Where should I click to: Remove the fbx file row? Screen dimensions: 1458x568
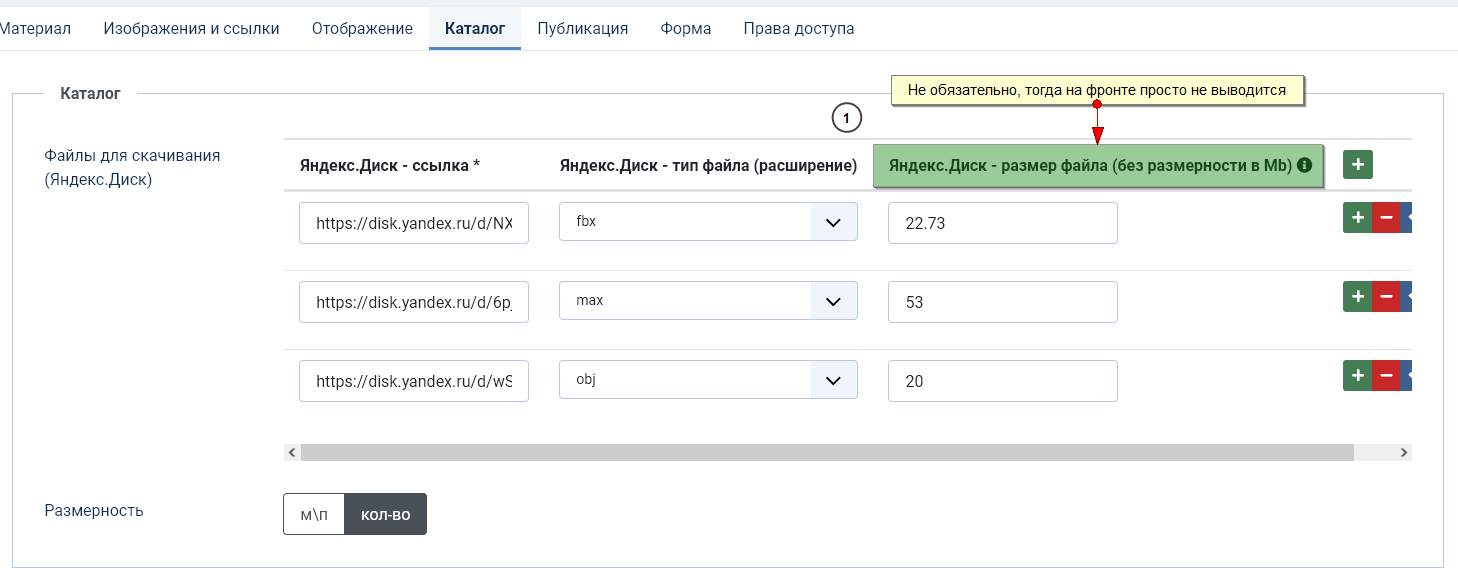[x=1385, y=217]
